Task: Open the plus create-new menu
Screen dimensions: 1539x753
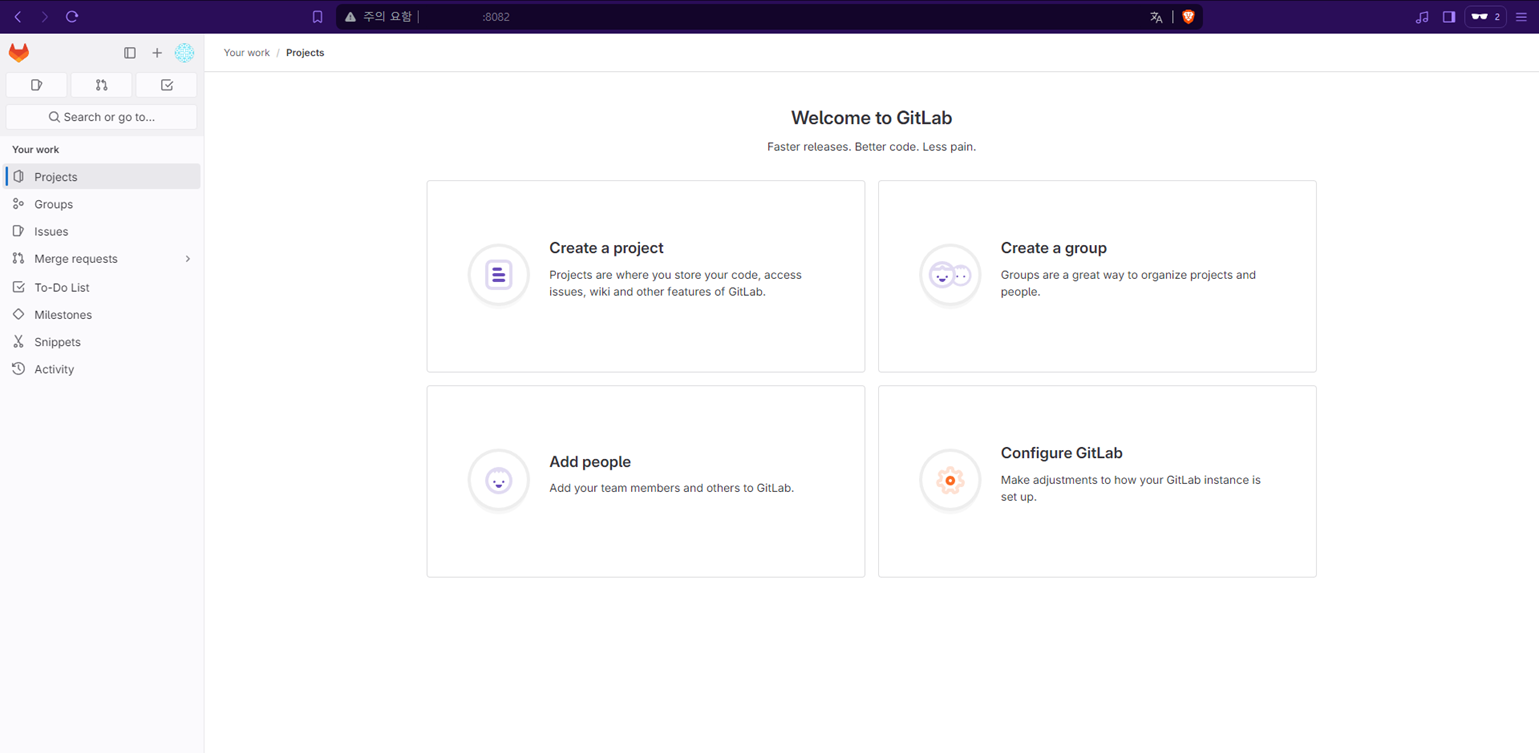Action: [x=156, y=52]
